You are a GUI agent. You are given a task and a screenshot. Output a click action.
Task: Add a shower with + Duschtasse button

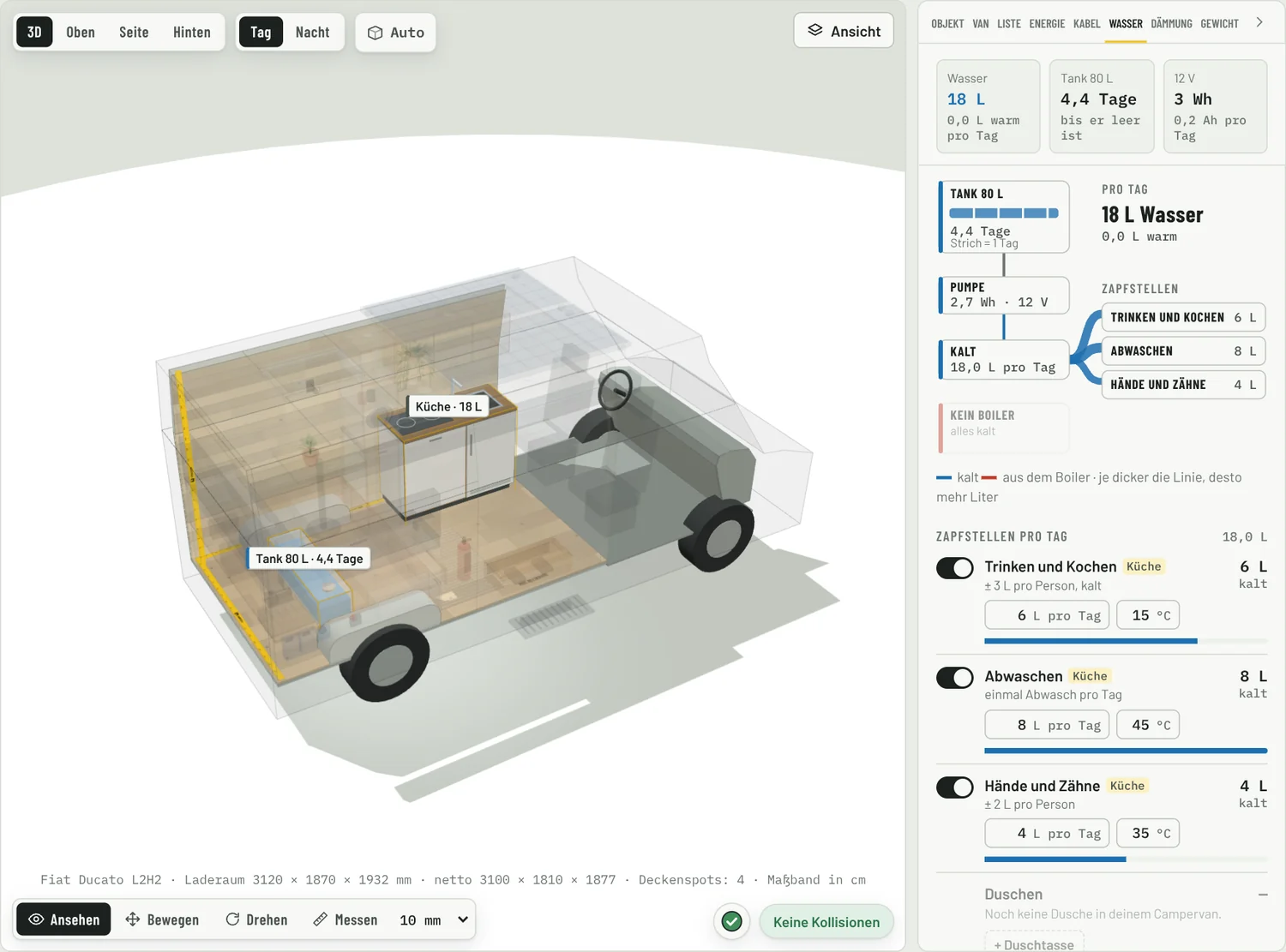(x=1034, y=944)
